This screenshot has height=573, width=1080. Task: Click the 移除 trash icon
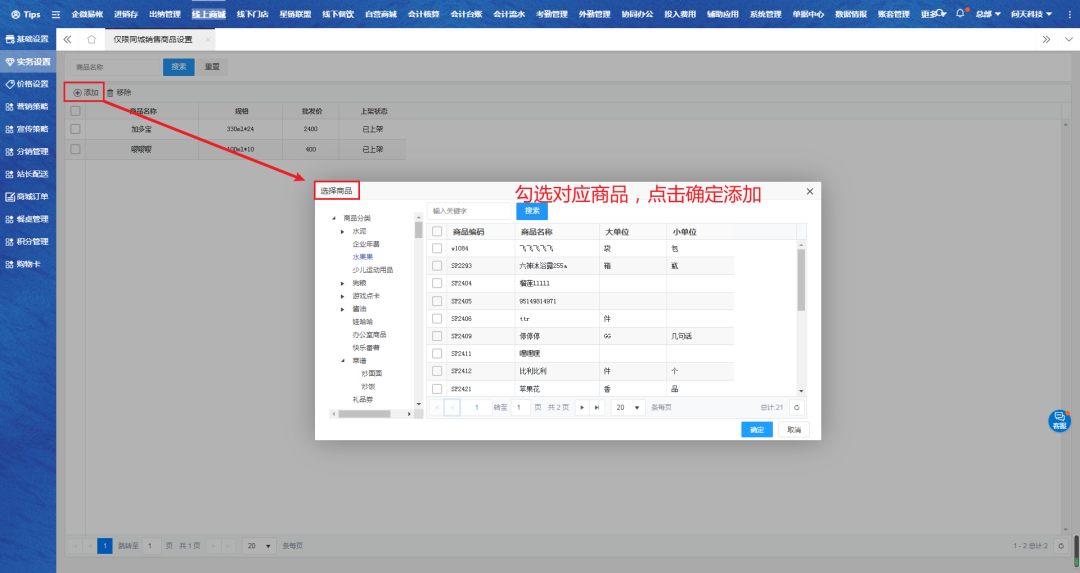110,93
